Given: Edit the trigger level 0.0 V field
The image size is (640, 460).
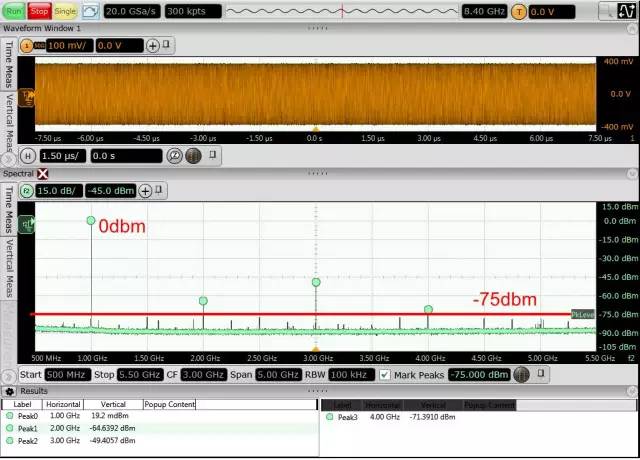Looking at the screenshot, I should (552, 12).
